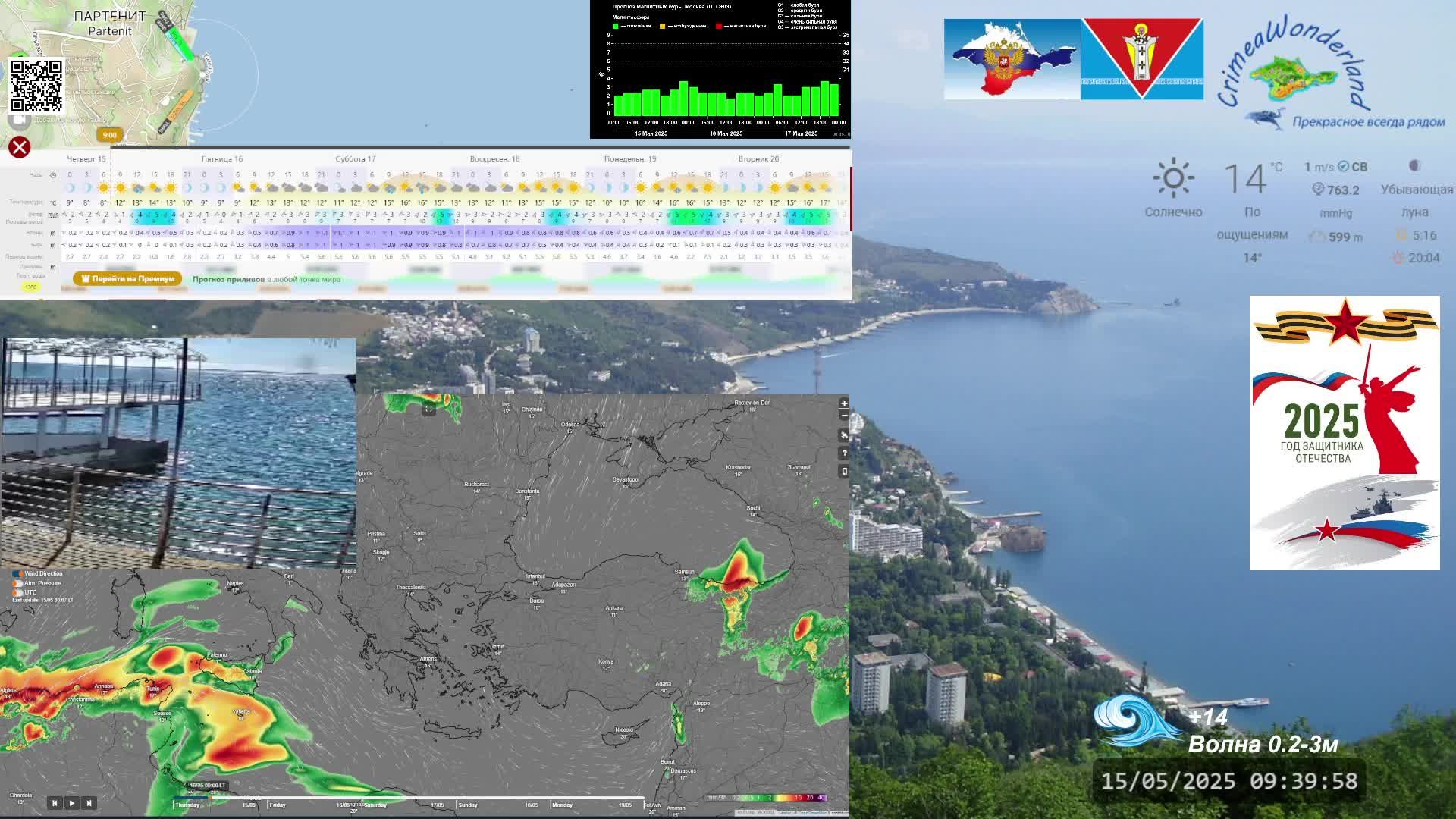Click the clock icon in hours row
Screen dimensions: 1456x819
pos(53,175)
